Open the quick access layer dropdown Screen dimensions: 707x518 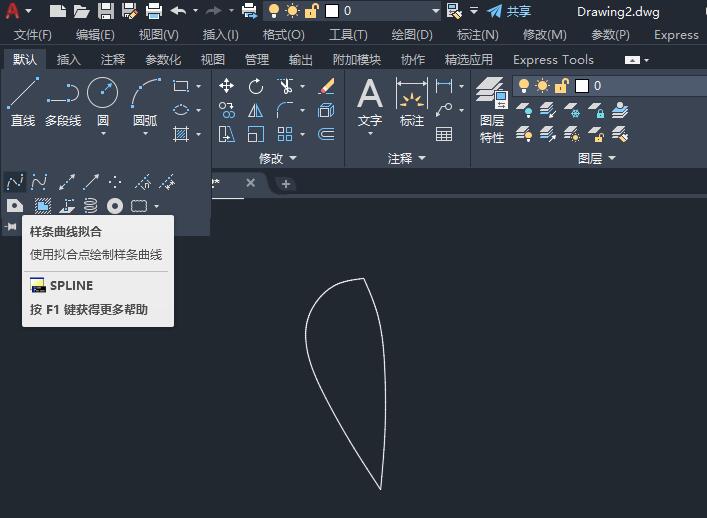pyautogui.click(x=435, y=11)
